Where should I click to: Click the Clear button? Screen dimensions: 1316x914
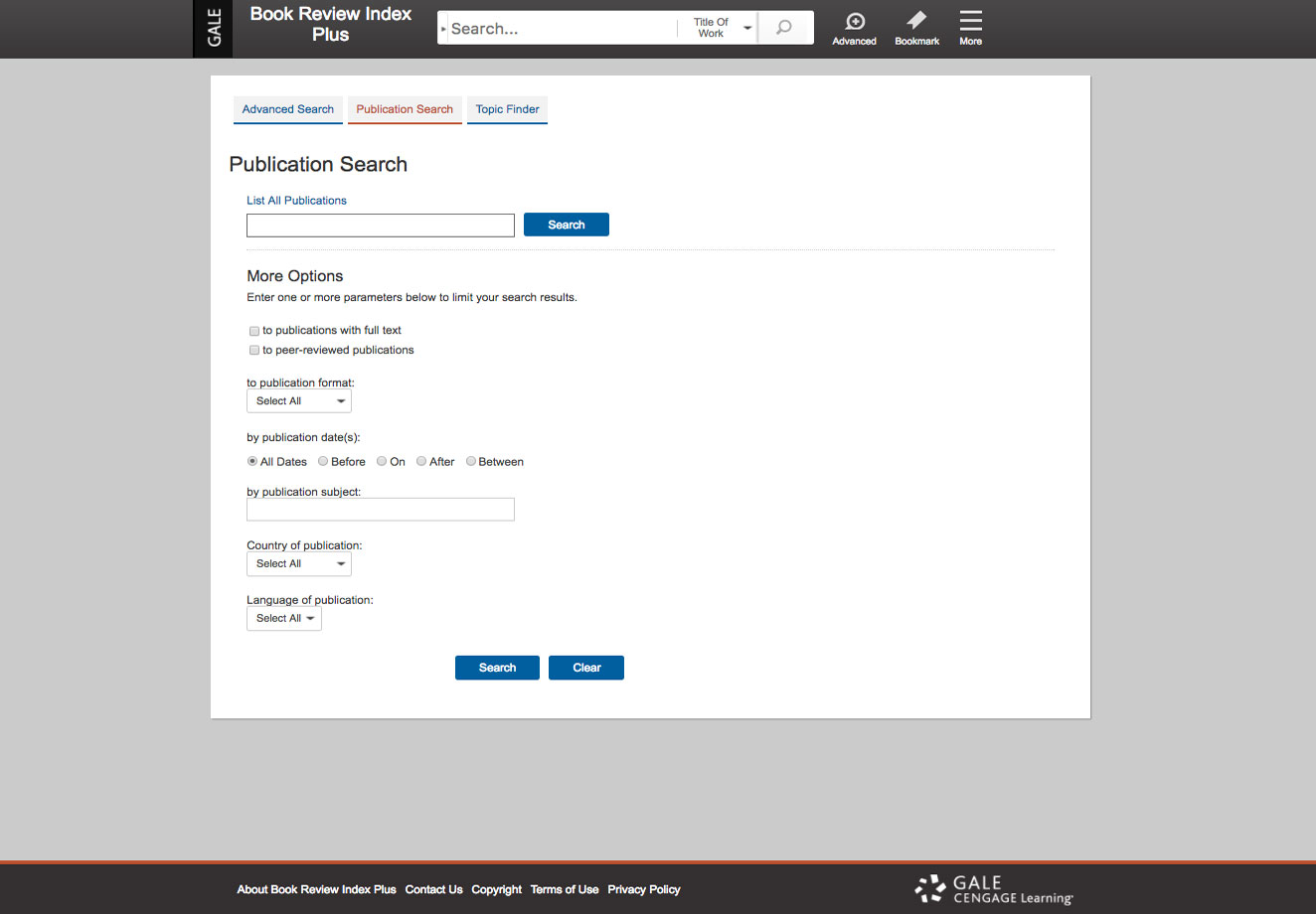point(586,668)
